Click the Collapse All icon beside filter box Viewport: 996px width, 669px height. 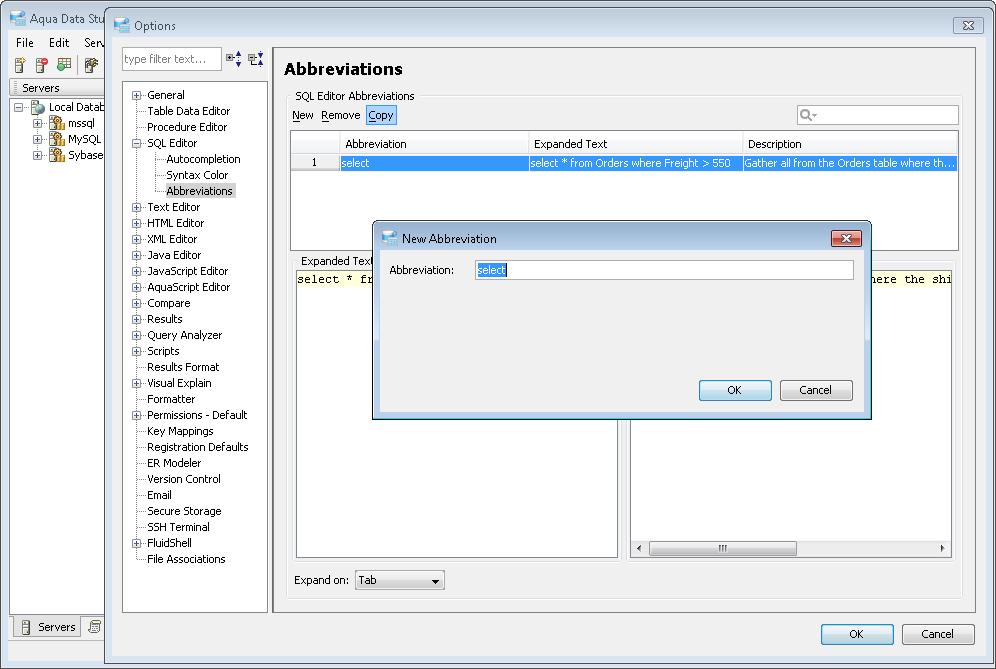coord(256,59)
